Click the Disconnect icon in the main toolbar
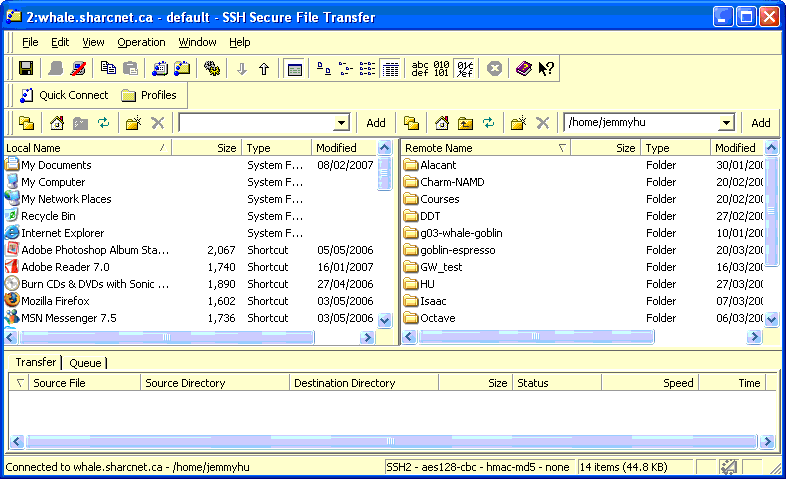This screenshot has height=479, width=786. click(x=78, y=69)
